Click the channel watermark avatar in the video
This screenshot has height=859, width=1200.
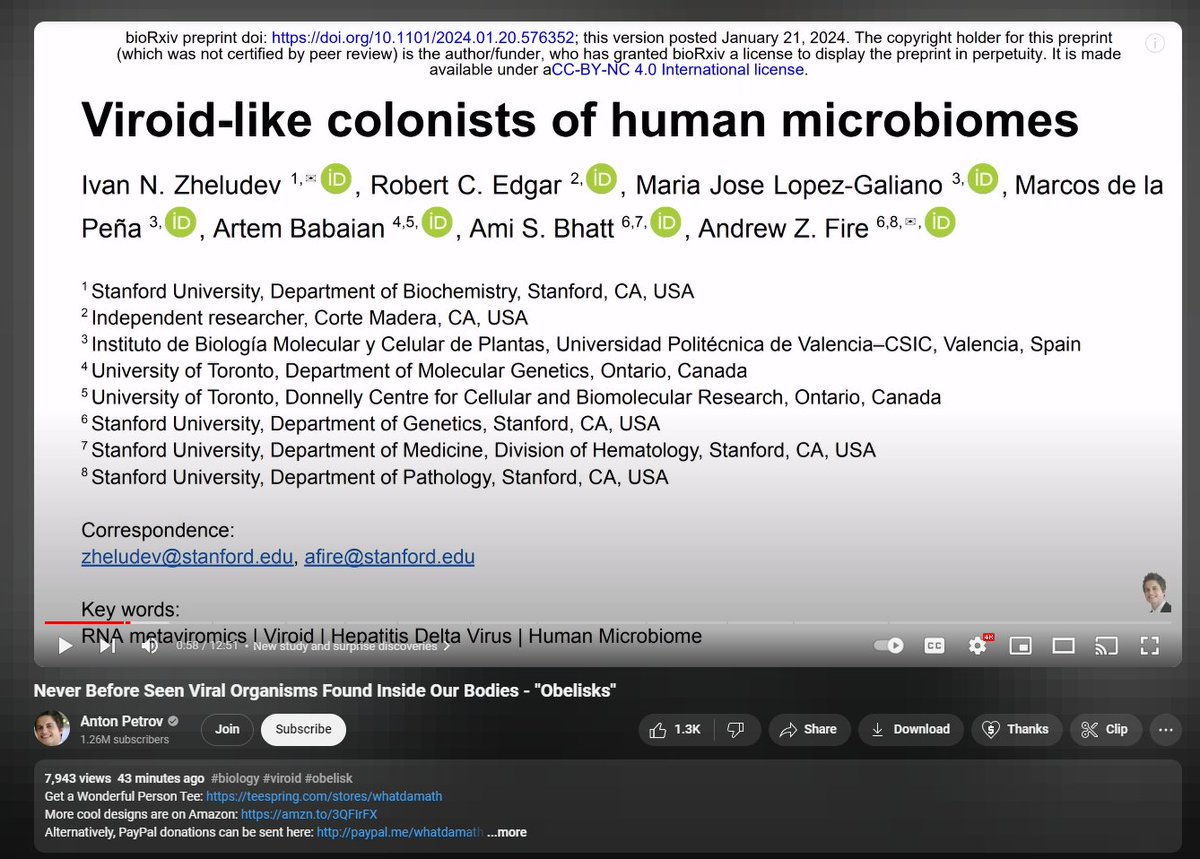coord(1155,593)
